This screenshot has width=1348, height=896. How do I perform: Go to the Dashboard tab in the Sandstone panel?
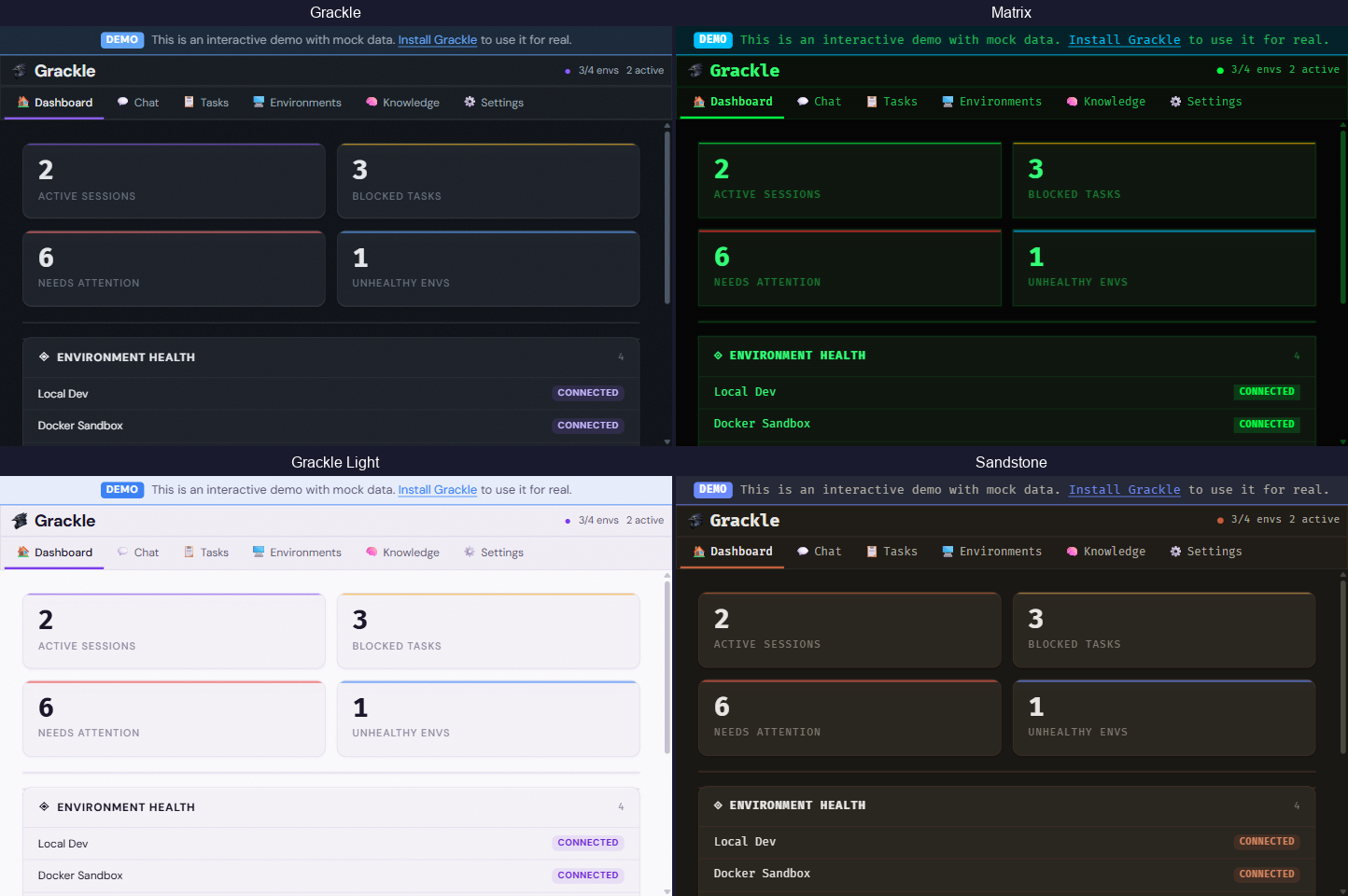[x=732, y=552]
